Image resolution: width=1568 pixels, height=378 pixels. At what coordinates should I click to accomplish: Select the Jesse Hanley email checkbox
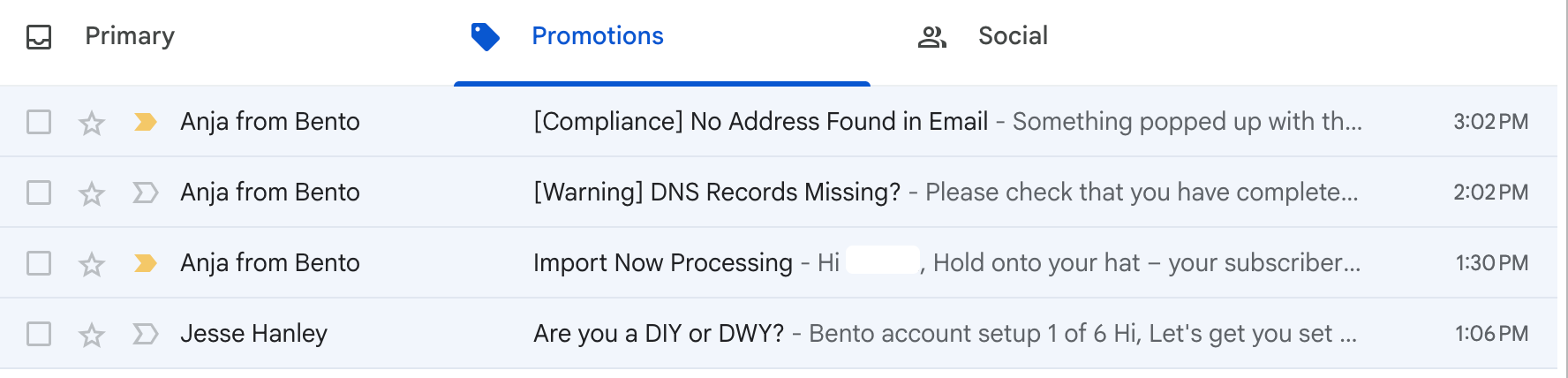[39, 334]
